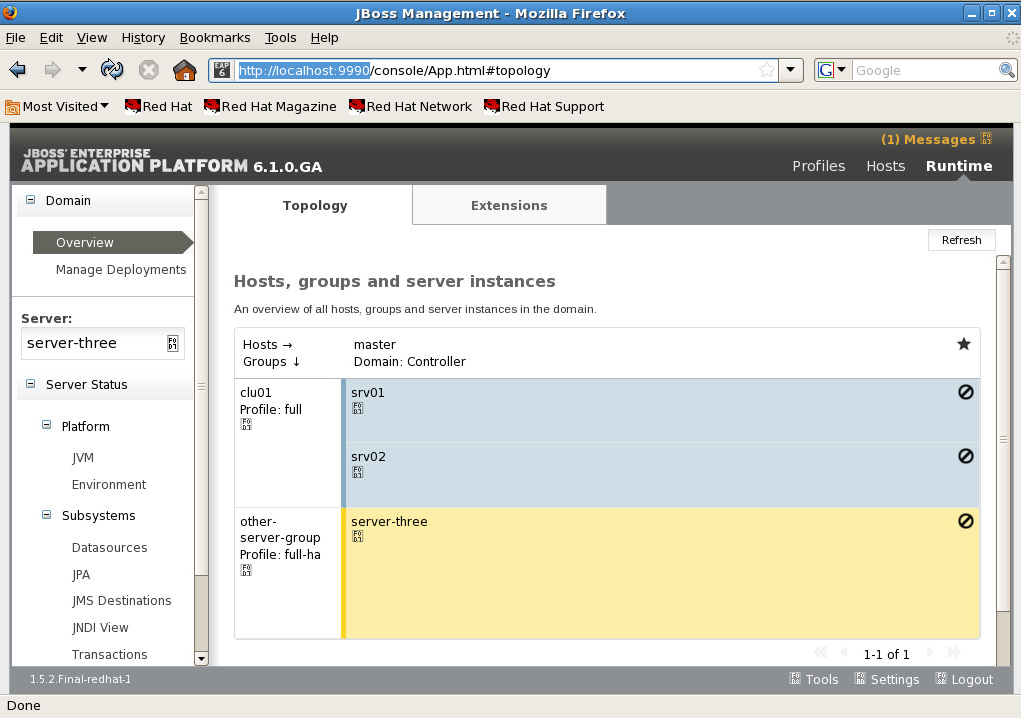This screenshot has height=718, width=1021.
Task: Open the JVM status page
Action: point(83,458)
